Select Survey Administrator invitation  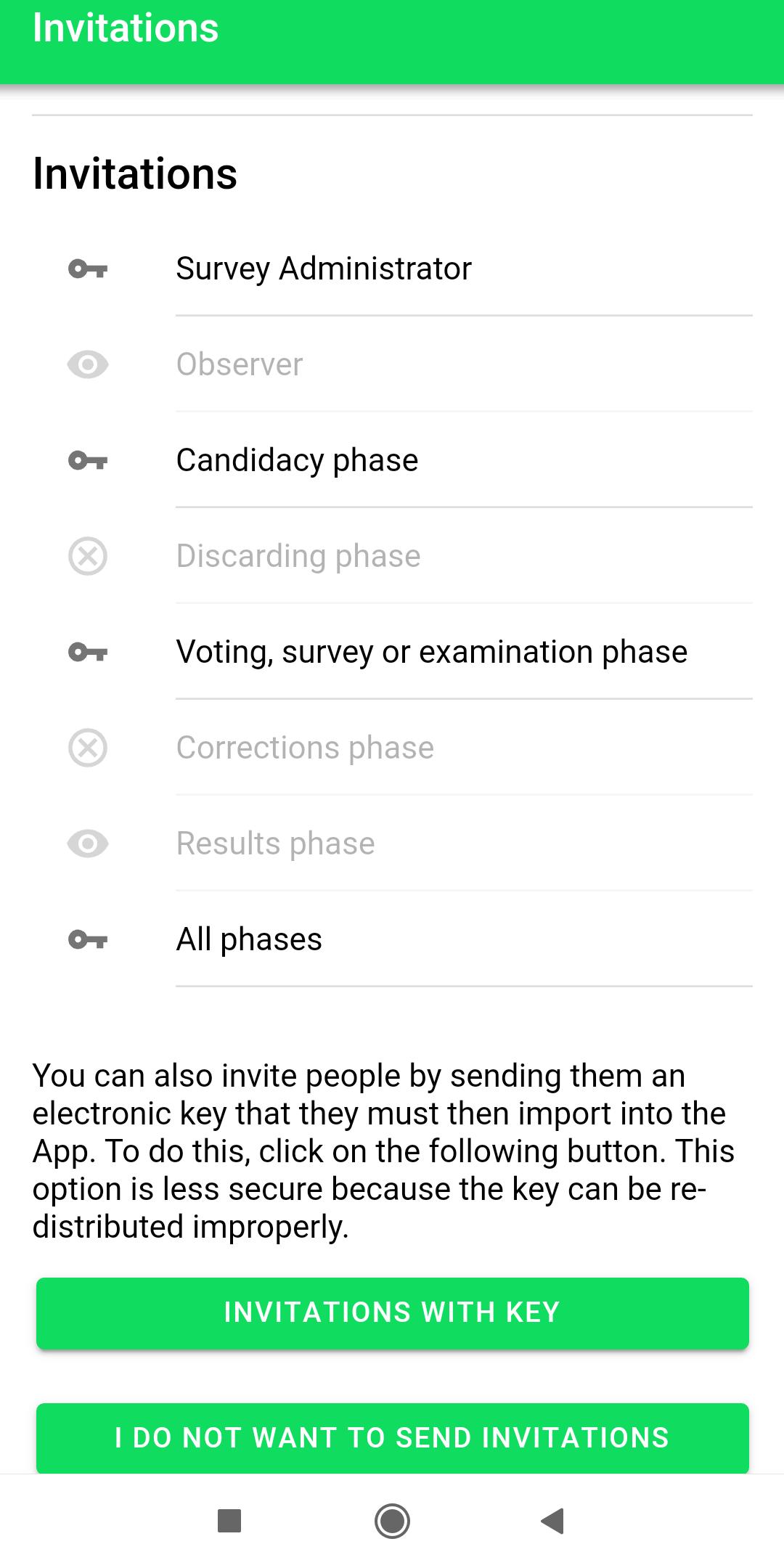point(392,269)
